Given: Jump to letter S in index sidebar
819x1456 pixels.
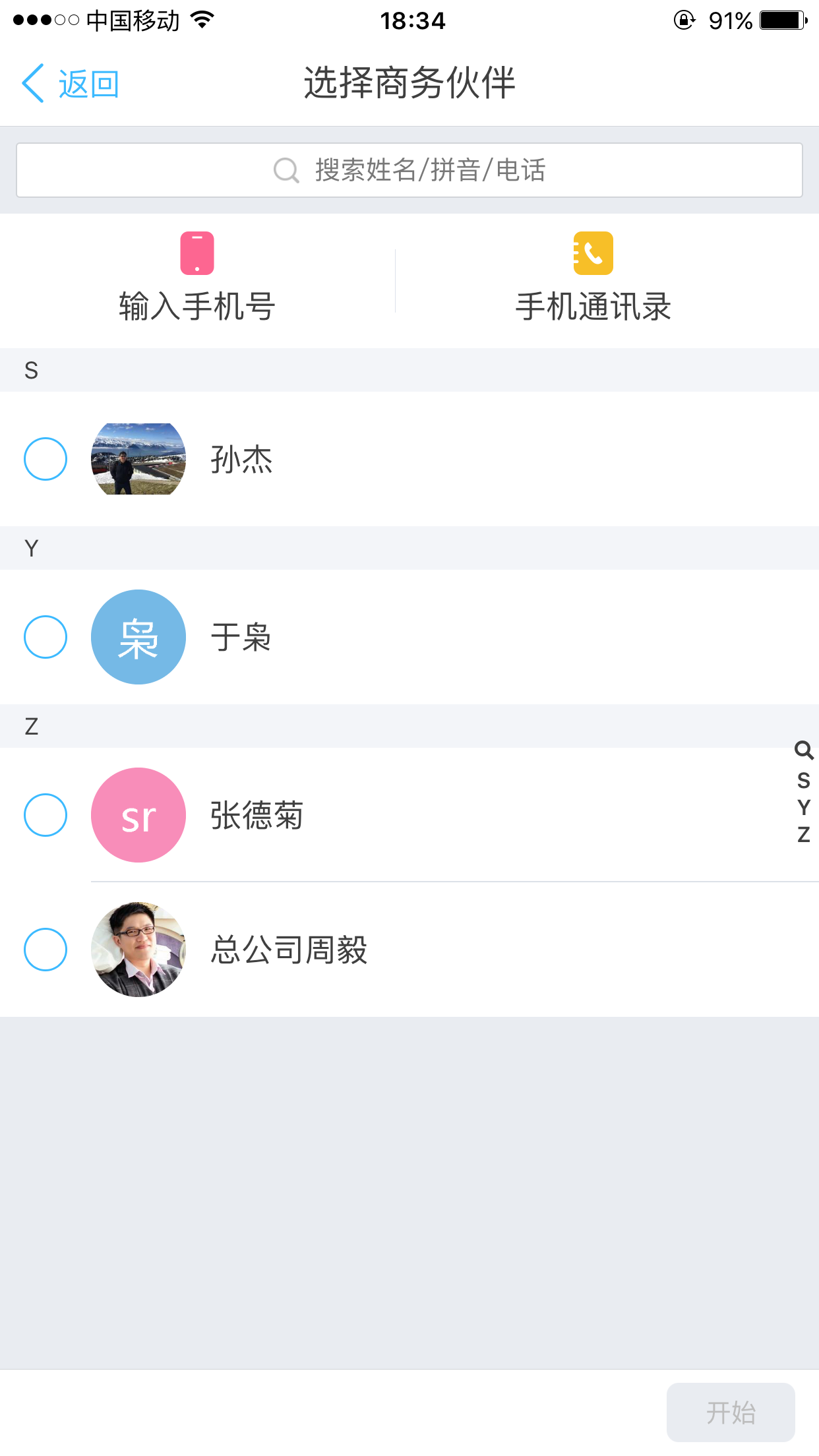Looking at the screenshot, I should (803, 781).
